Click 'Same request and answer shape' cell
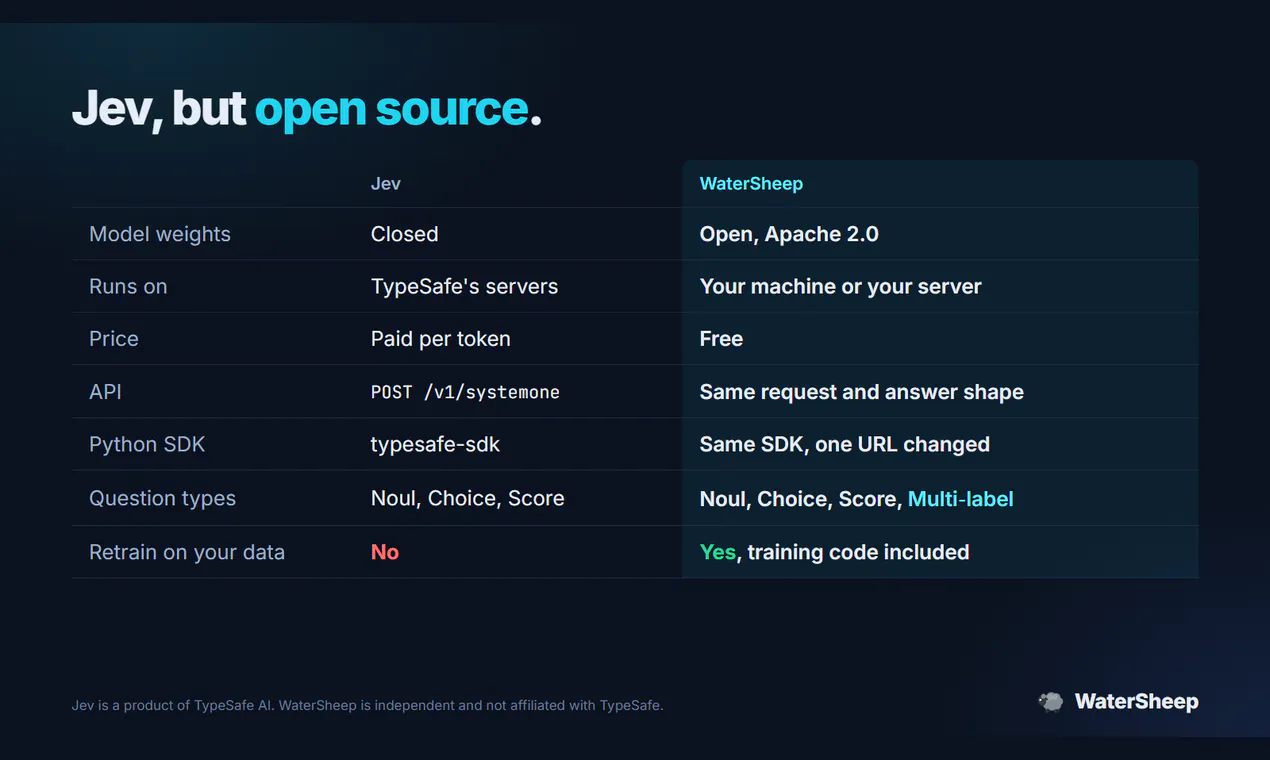 [x=861, y=392]
